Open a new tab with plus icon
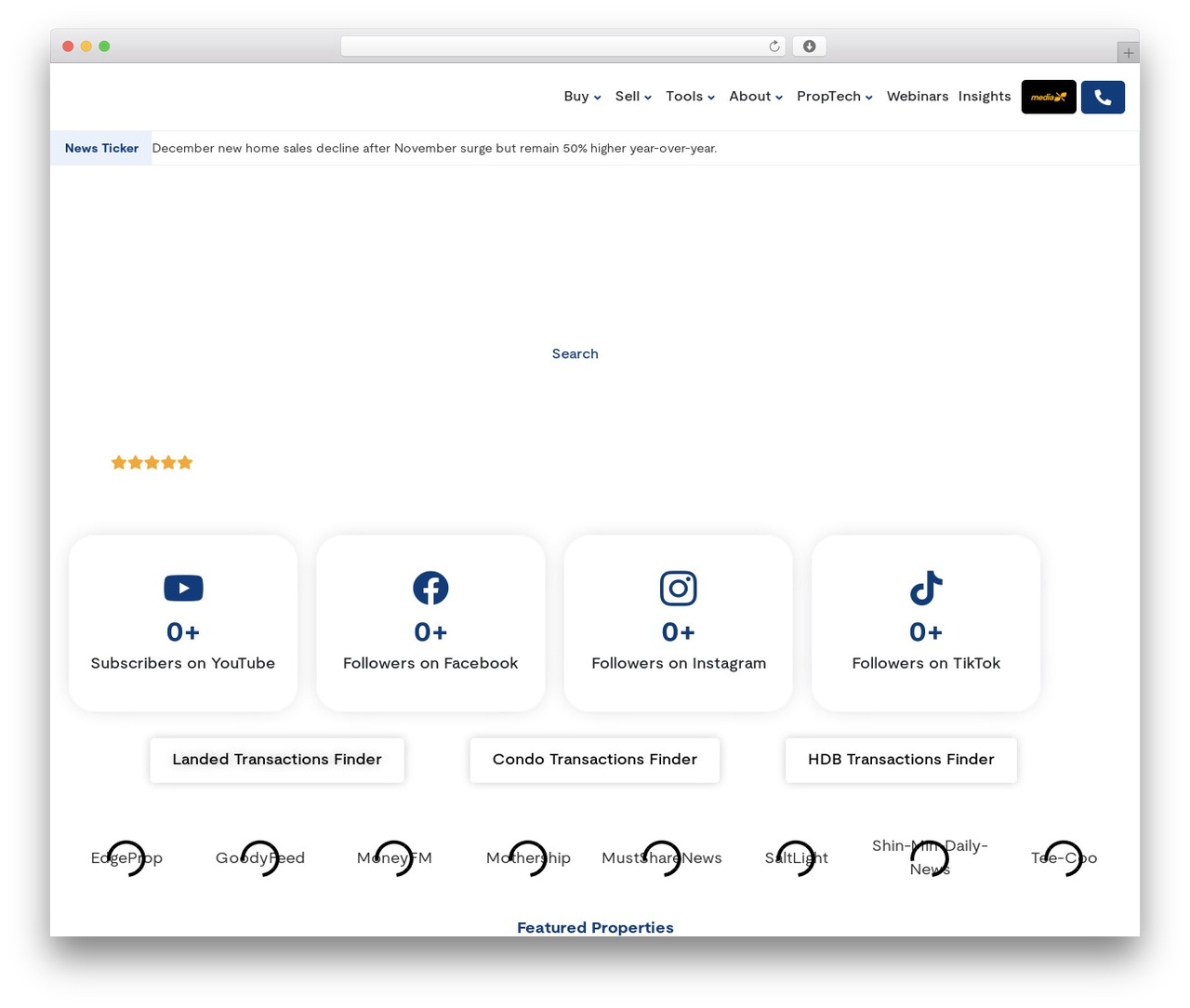Image resolution: width=1190 pixels, height=1008 pixels. (x=1129, y=53)
